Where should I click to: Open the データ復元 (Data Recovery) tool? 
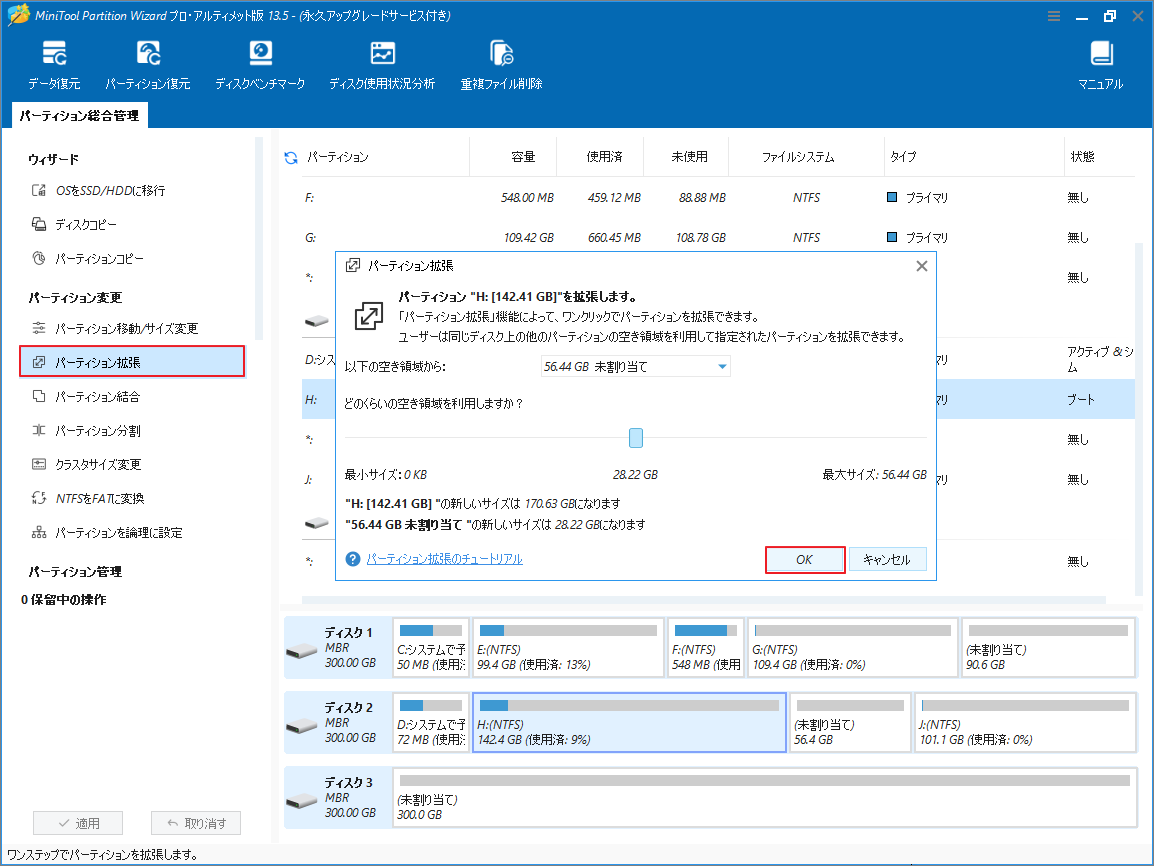point(55,62)
